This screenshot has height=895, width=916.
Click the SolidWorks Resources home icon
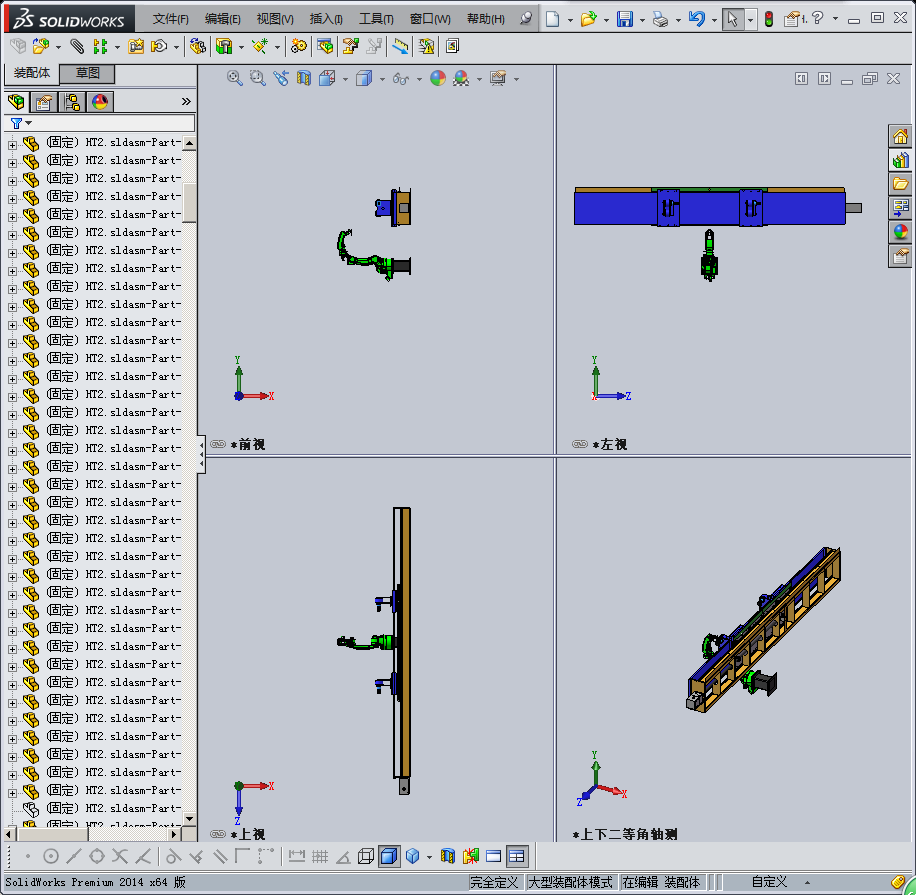point(900,136)
